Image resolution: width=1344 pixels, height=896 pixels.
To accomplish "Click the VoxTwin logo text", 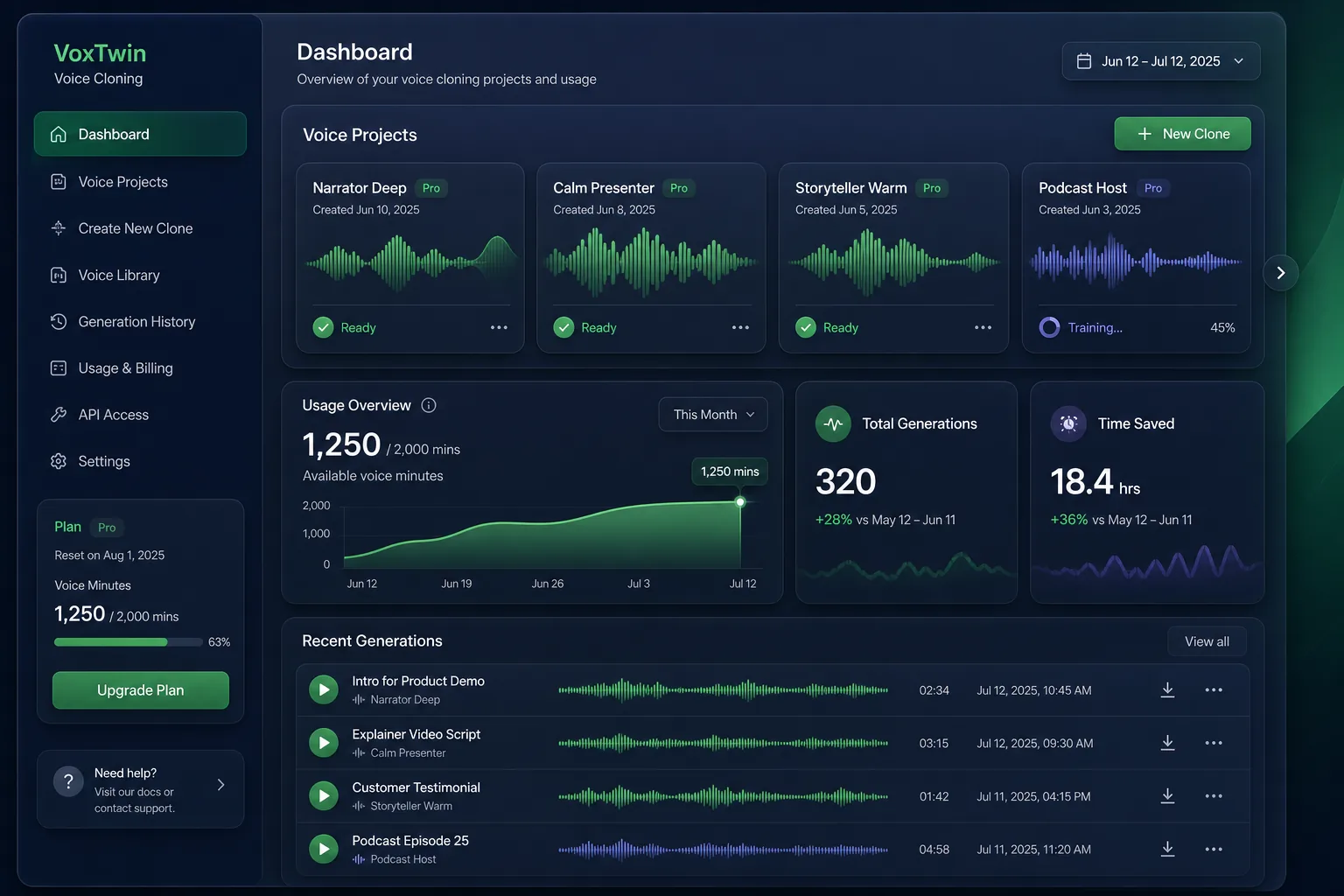I will click(x=100, y=53).
